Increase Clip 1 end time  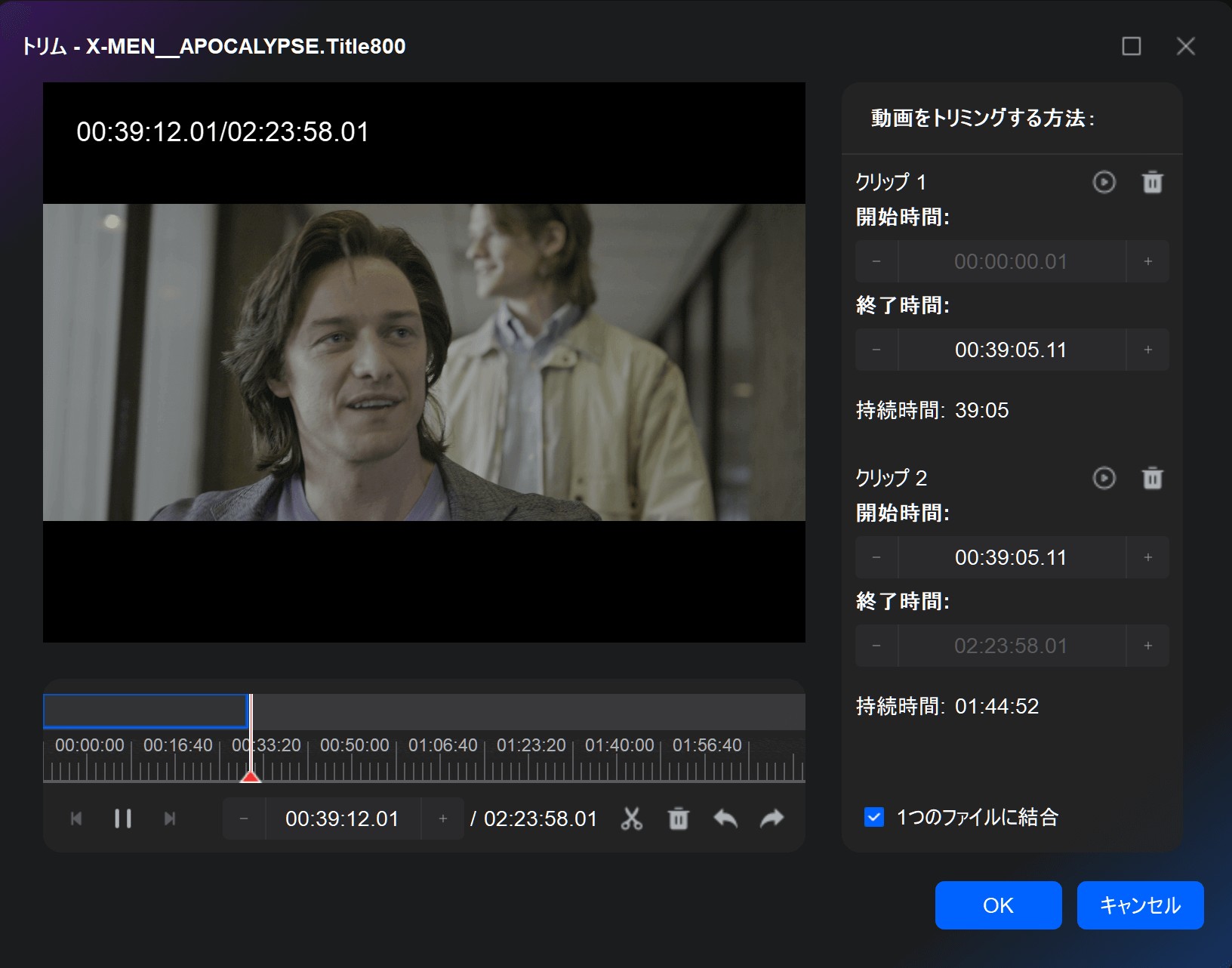point(1148,350)
